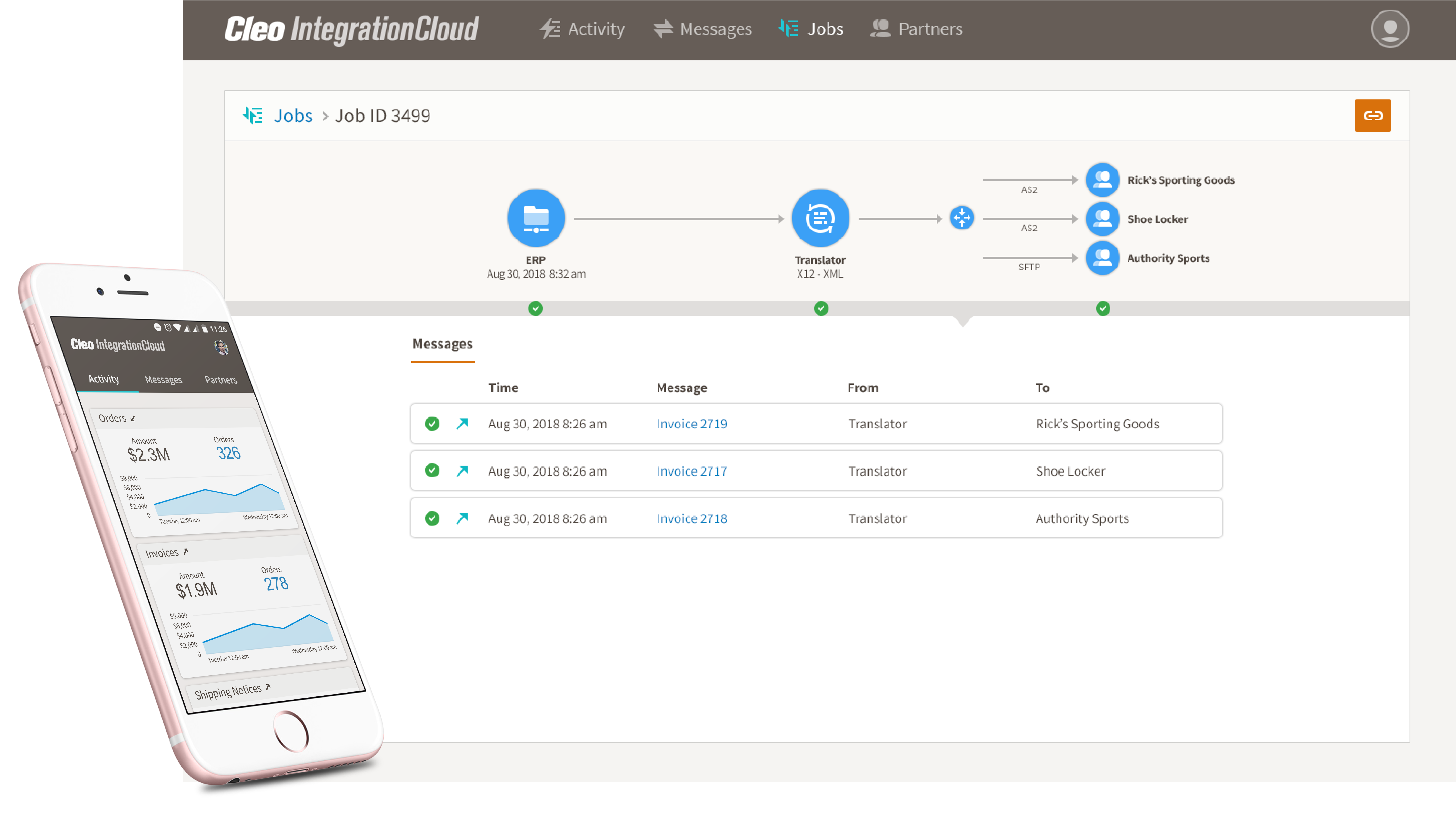Click Shoe Locker partner icon
This screenshot has width=1456, height=818.
1102,219
